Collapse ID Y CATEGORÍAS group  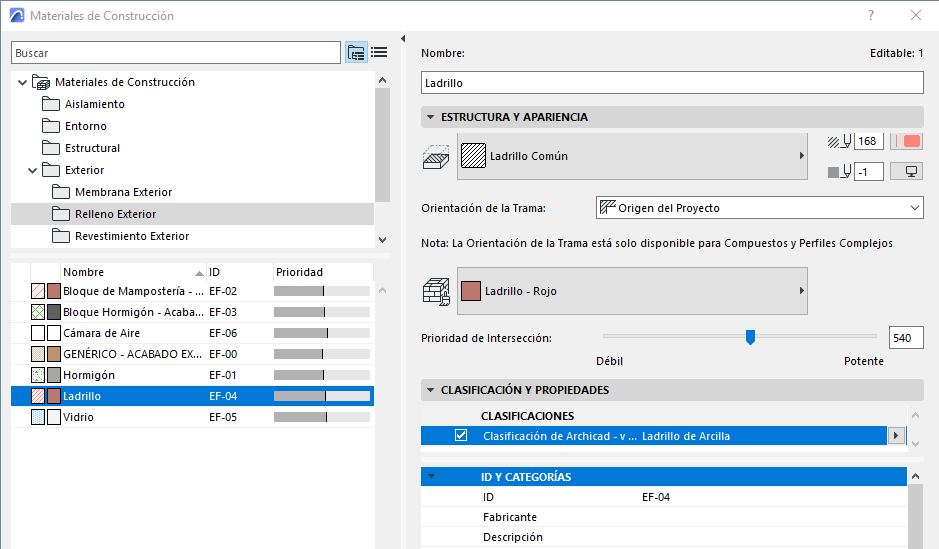[x=431, y=477]
